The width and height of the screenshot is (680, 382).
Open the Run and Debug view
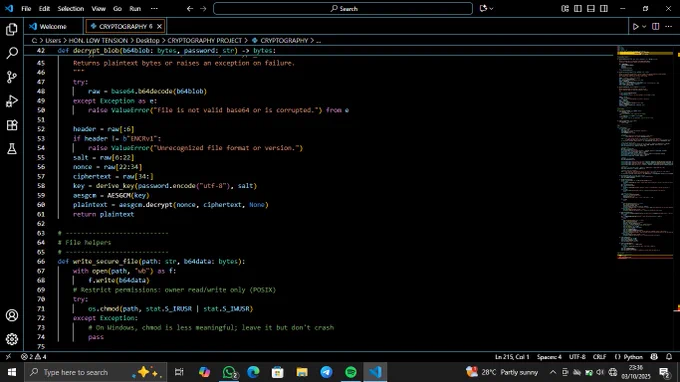[12, 101]
